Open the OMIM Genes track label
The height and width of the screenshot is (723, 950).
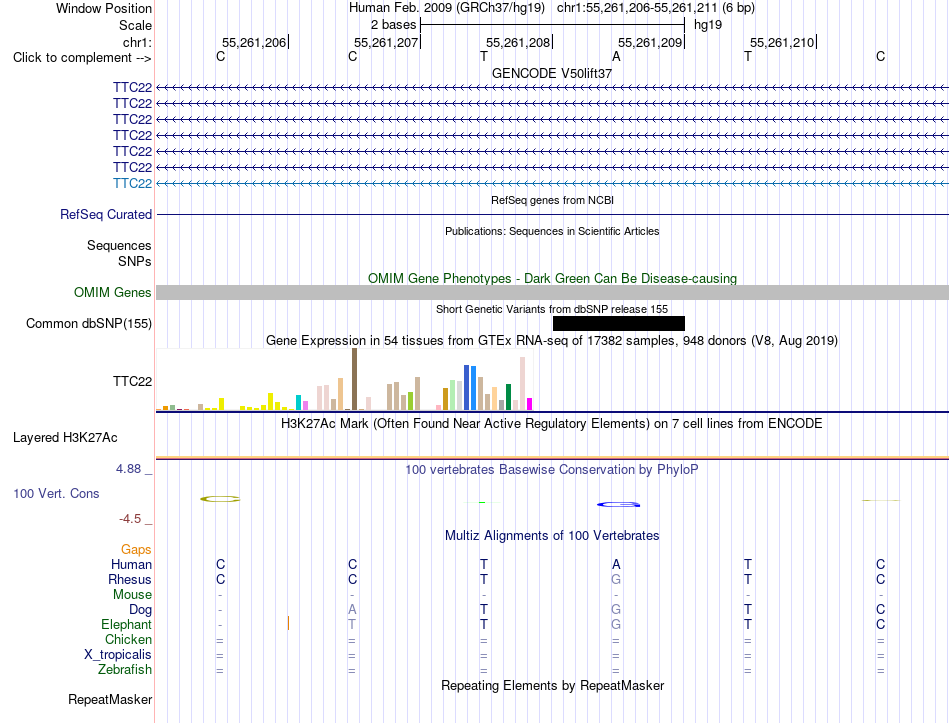pyautogui.click(x=113, y=293)
